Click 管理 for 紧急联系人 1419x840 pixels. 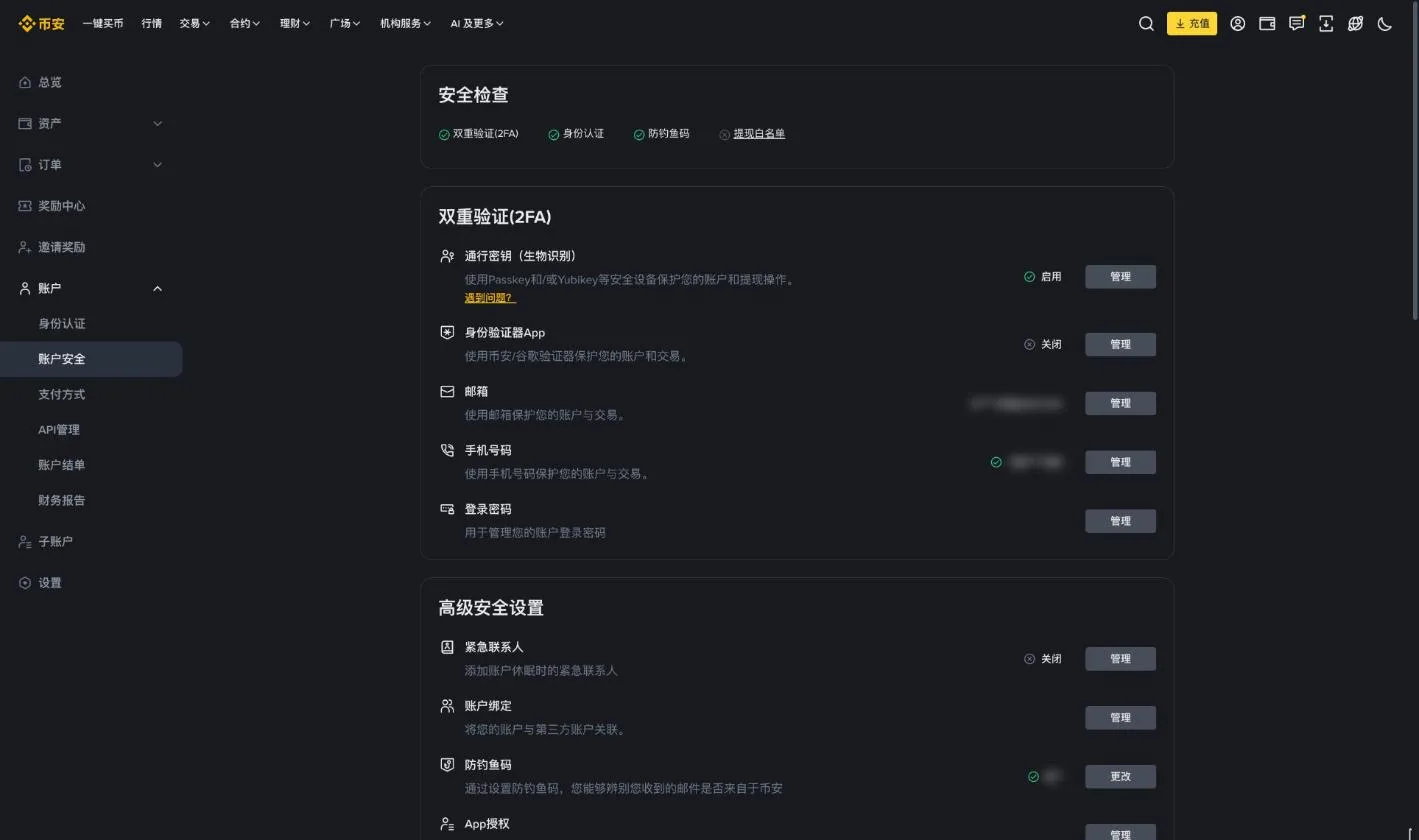pyautogui.click(x=1120, y=659)
